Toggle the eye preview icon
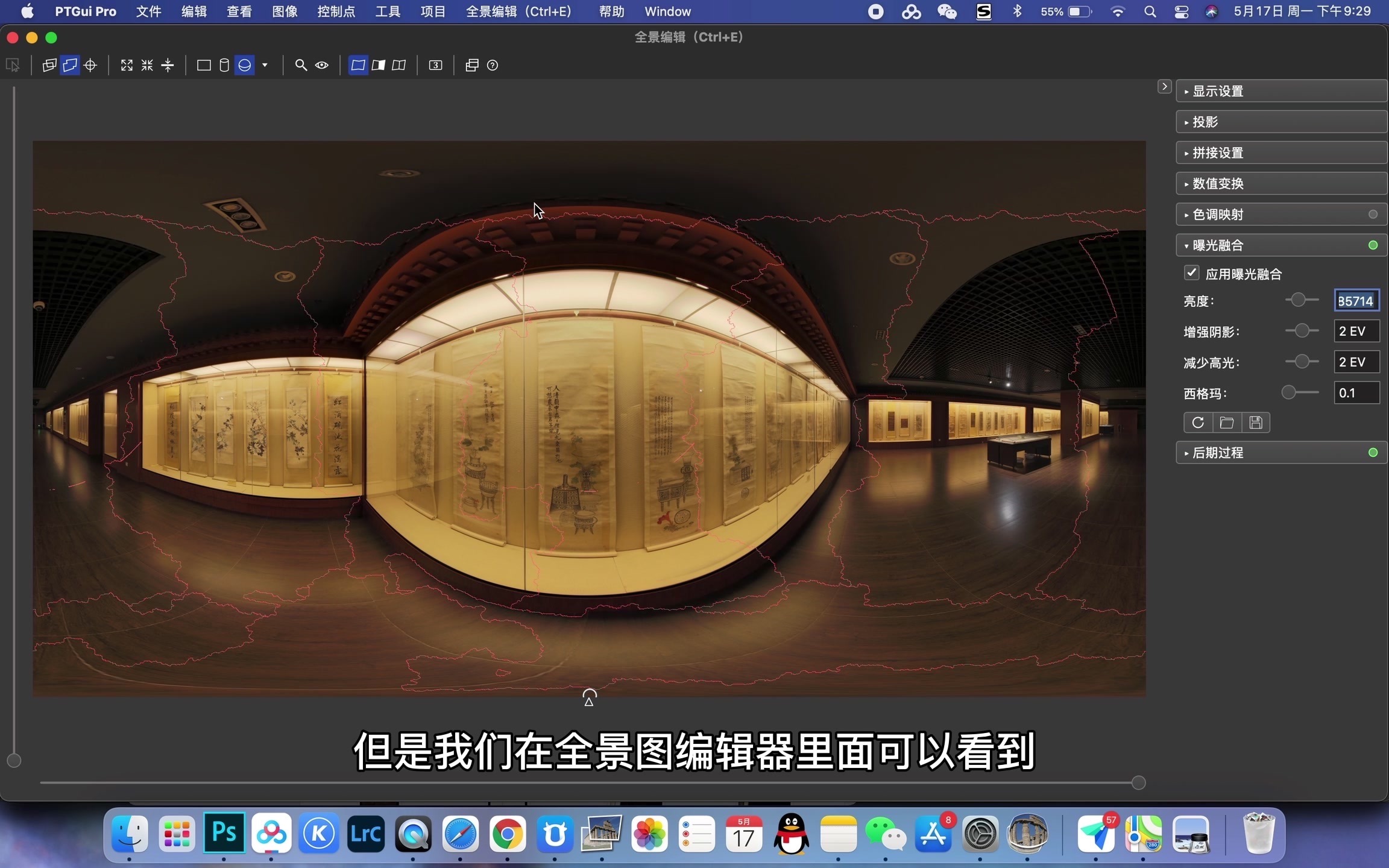The width and height of the screenshot is (1389, 868). click(322, 65)
